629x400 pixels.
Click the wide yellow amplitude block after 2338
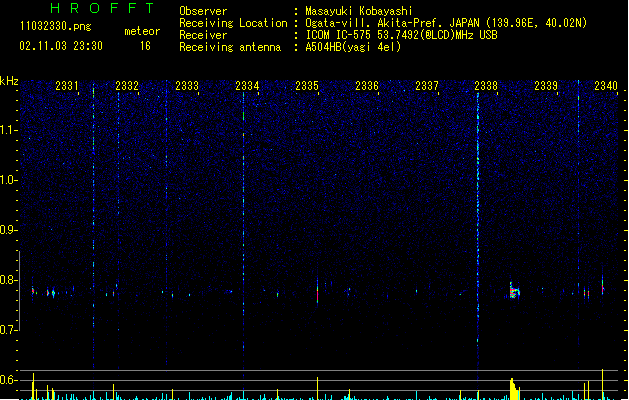(514, 389)
